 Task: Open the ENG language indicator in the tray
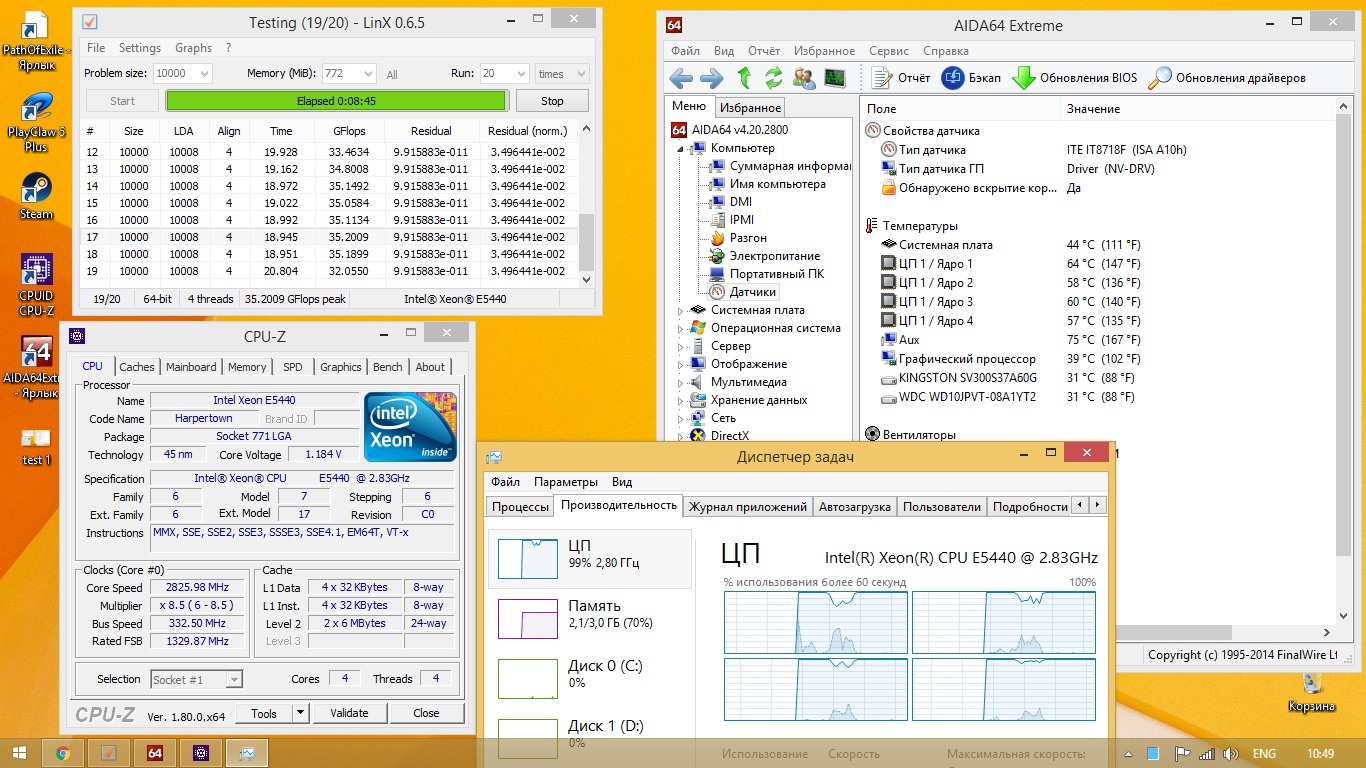point(1264,753)
